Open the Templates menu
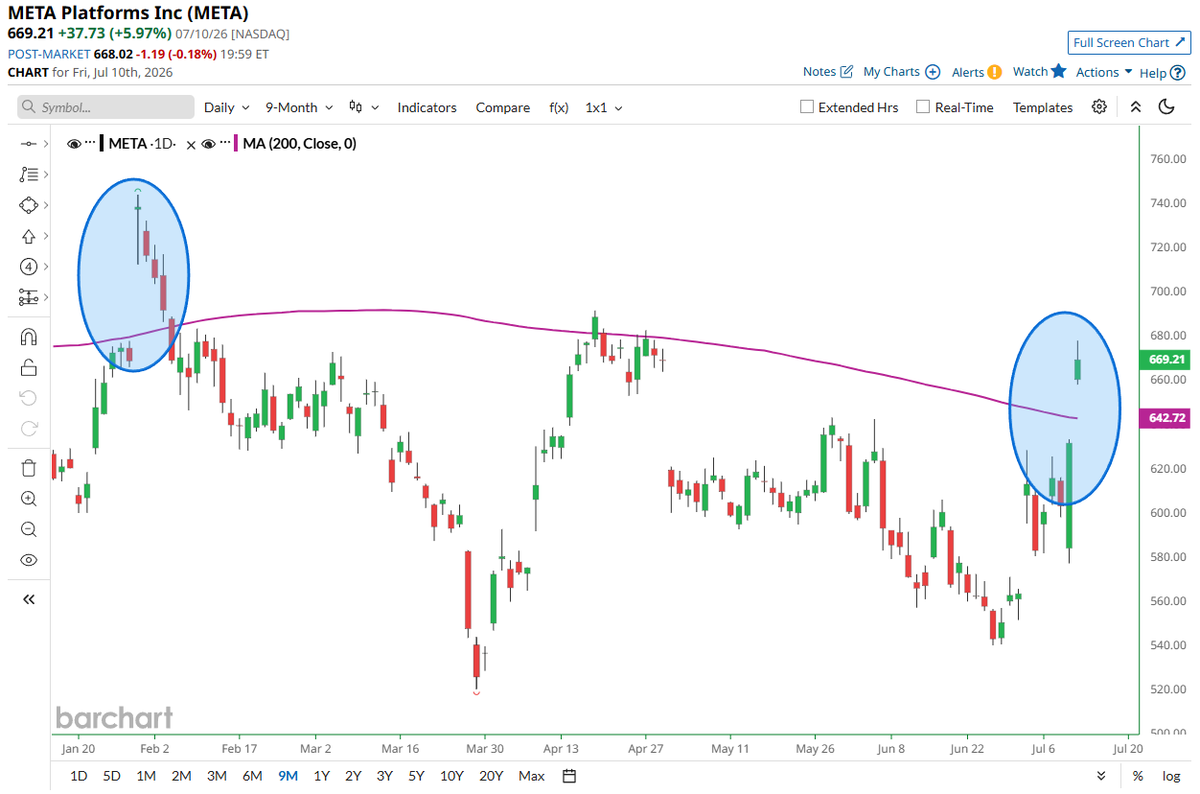Screen dimensions: 1200x794 point(1043,107)
